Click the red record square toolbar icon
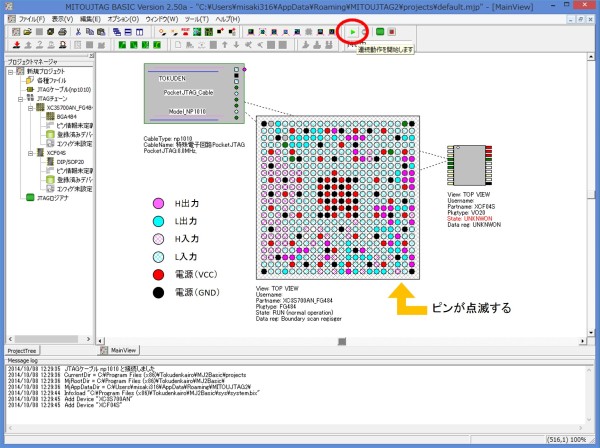The height and width of the screenshot is (448, 600). coord(393,32)
